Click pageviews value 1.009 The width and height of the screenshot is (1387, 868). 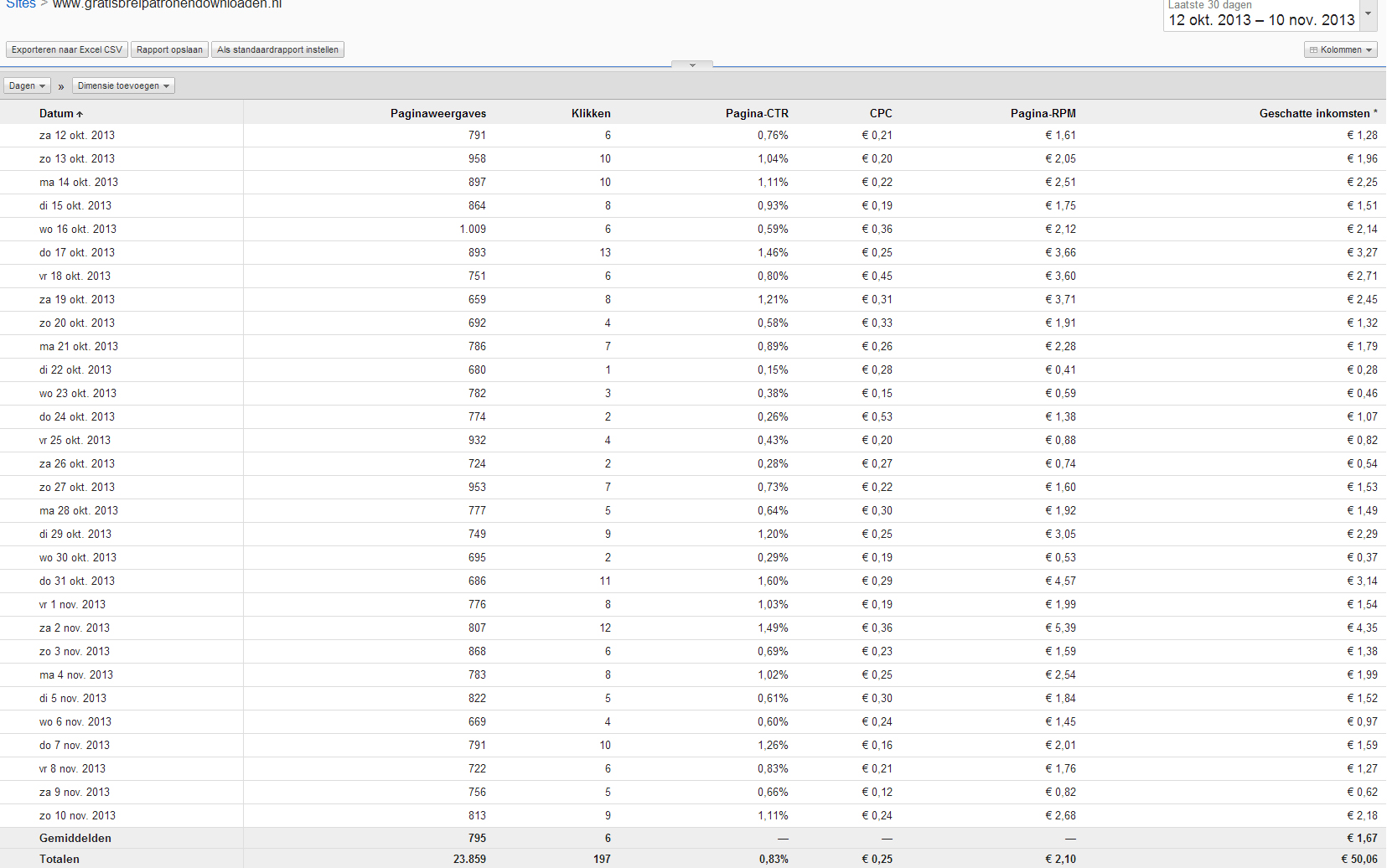(473, 229)
